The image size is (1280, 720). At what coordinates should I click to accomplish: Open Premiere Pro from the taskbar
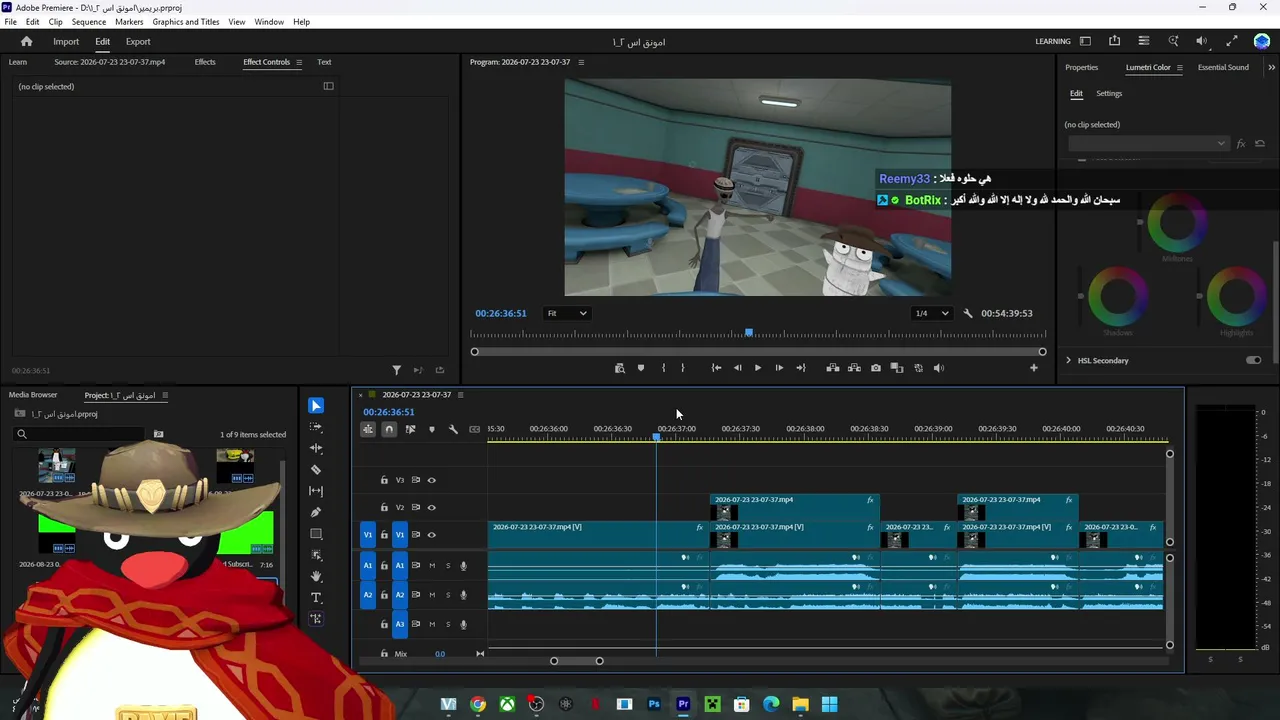pyautogui.click(x=683, y=704)
